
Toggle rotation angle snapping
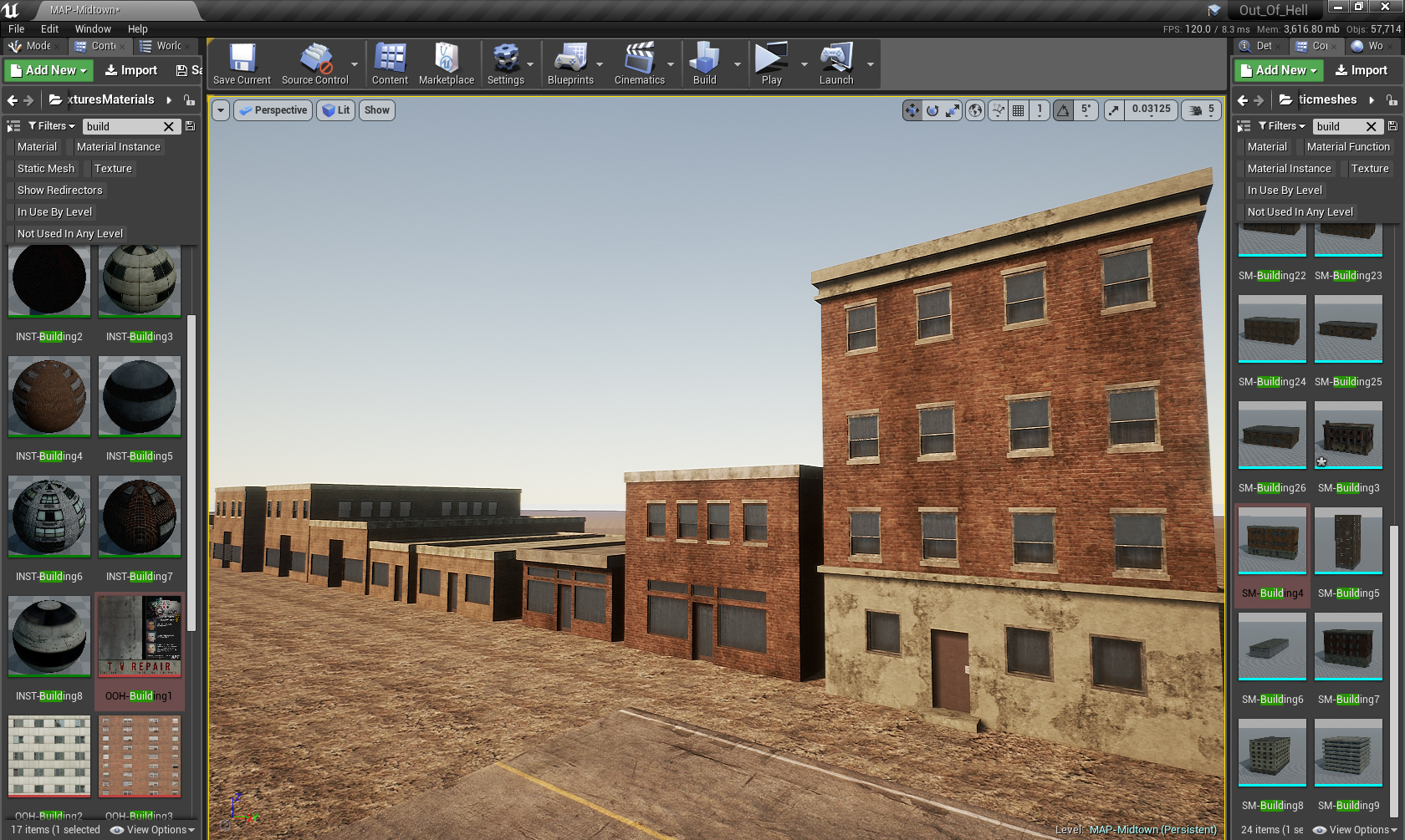[1063, 110]
